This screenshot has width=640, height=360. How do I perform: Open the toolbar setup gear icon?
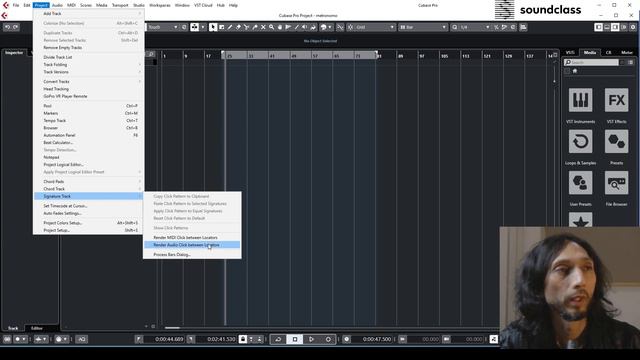(633, 27)
